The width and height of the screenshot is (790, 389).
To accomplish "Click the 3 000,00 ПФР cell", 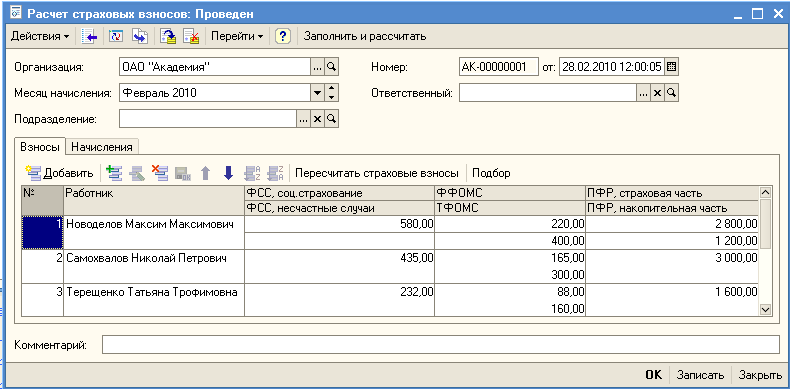I will pyautogui.click(x=672, y=258).
